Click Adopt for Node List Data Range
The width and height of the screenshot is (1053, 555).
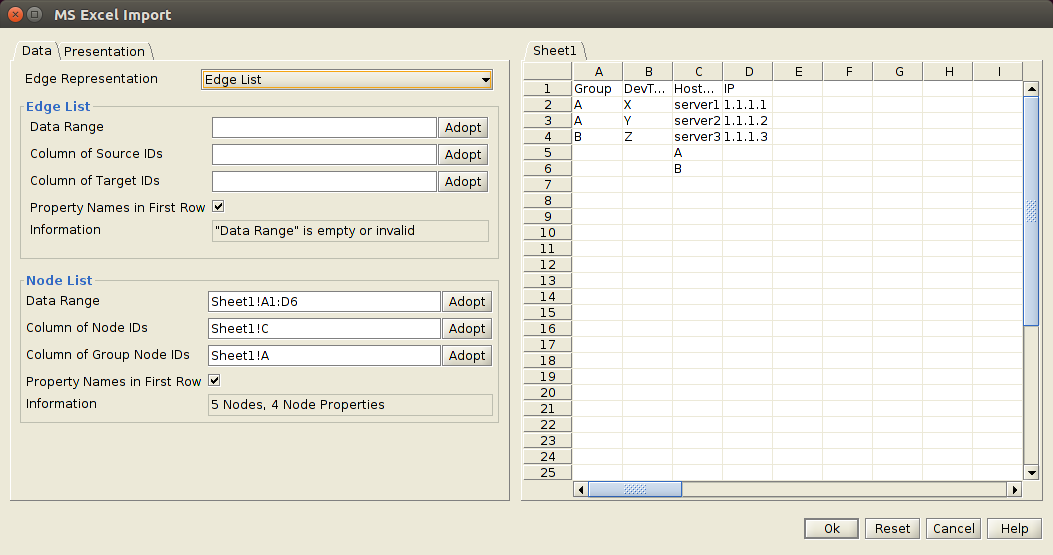click(x=467, y=302)
